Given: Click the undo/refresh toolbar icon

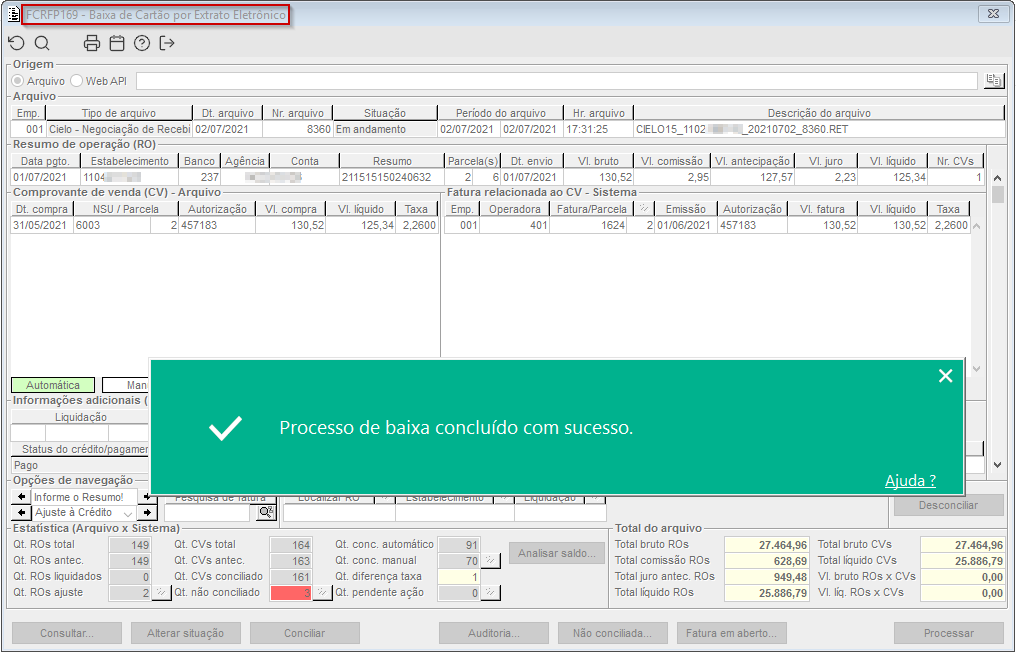Looking at the screenshot, I should (16, 43).
